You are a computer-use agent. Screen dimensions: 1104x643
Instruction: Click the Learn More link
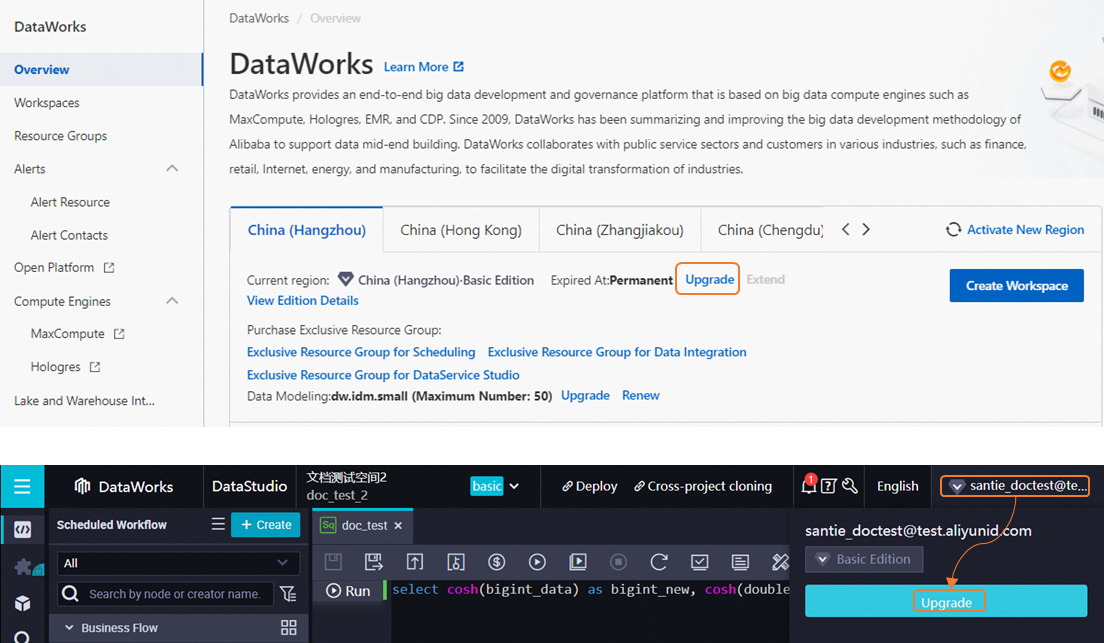424,67
